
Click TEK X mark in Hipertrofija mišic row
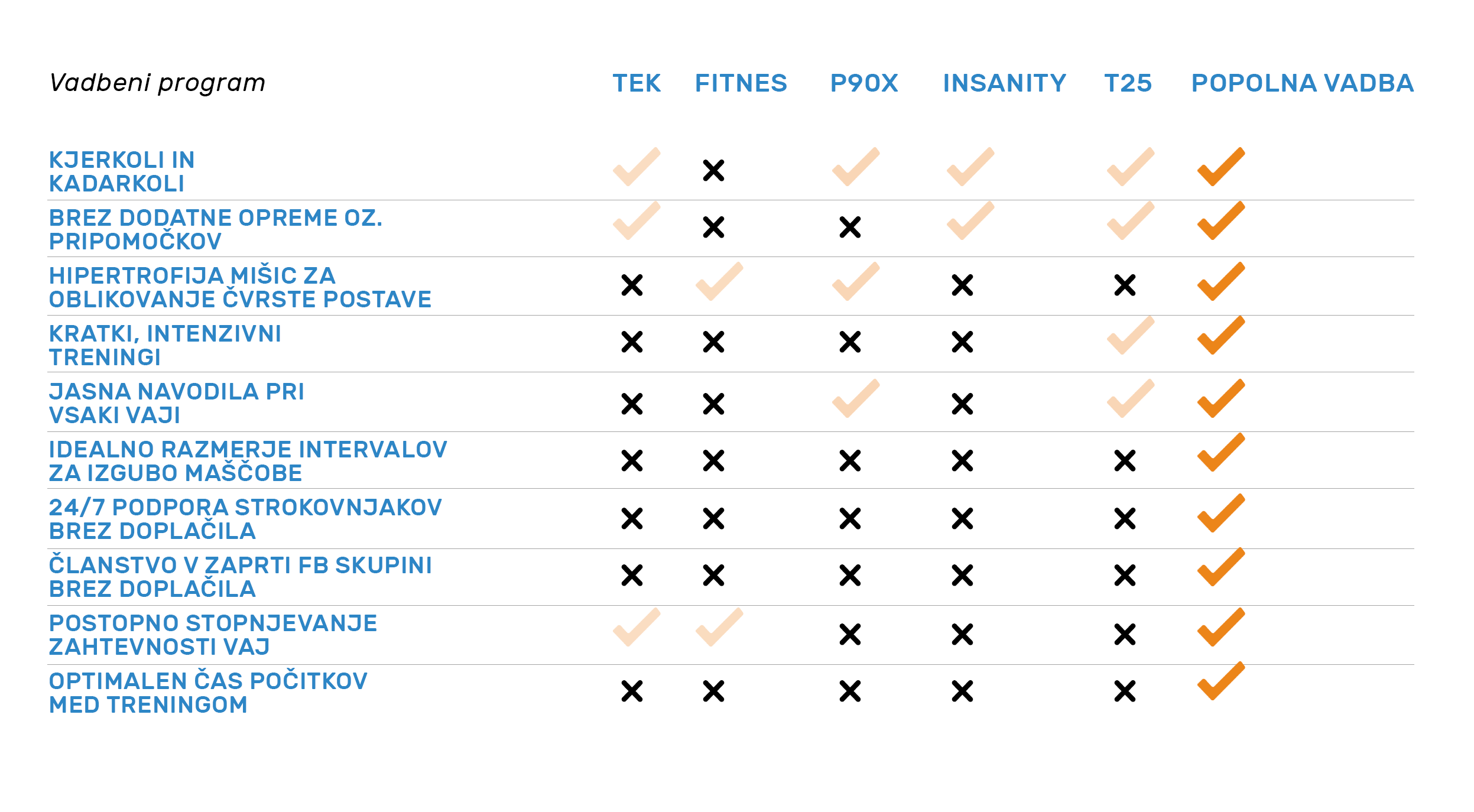[x=632, y=285]
